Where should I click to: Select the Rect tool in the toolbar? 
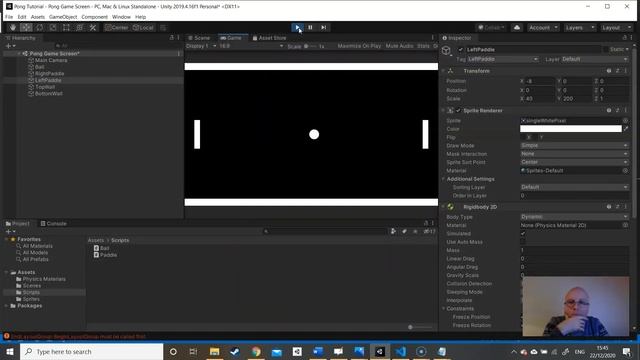point(66,27)
